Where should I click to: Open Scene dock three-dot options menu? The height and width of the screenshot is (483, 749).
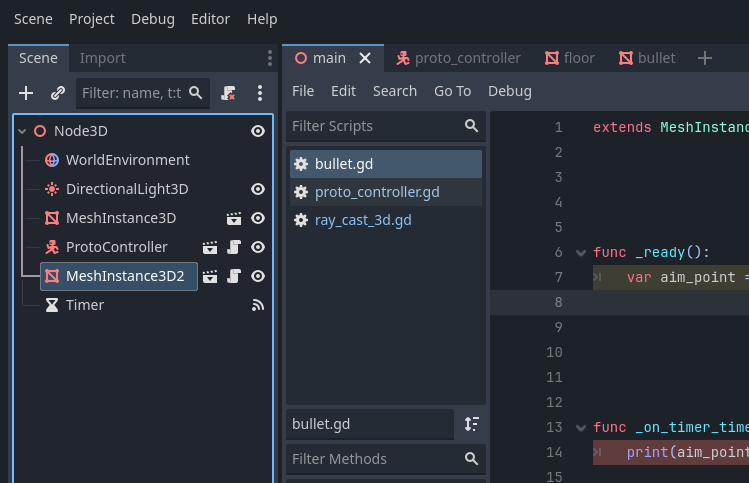pyautogui.click(x=260, y=93)
